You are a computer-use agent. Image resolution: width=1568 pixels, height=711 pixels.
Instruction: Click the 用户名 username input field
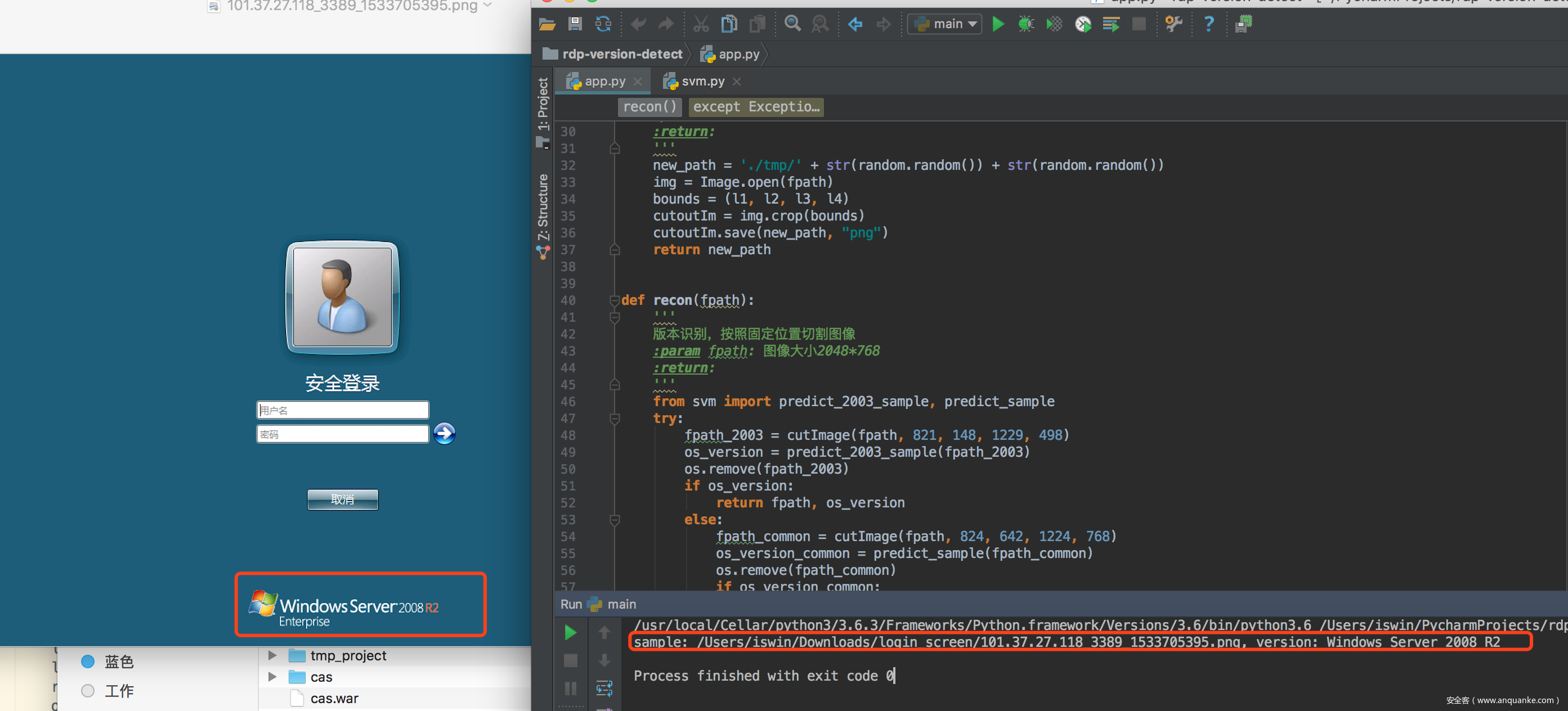(343, 410)
